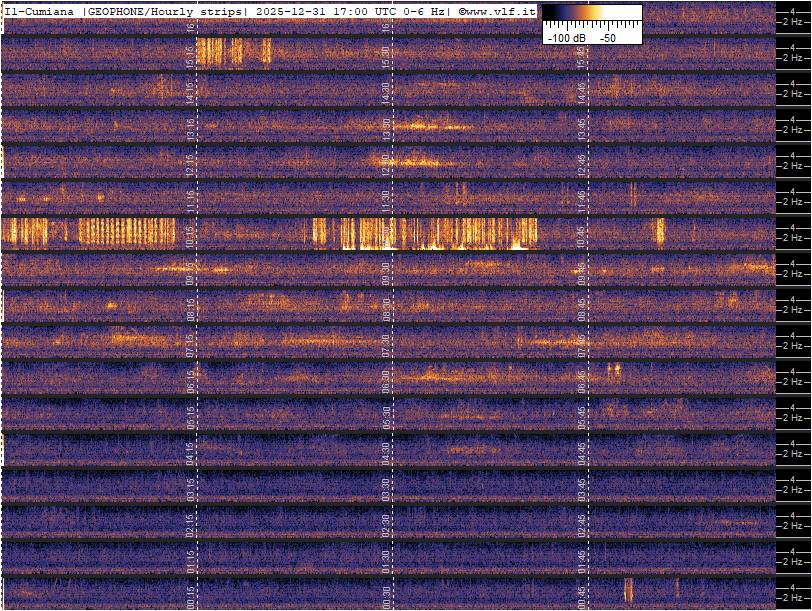Select the 04:15 time marker
The height and width of the screenshot is (611, 812).
(191, 452)
